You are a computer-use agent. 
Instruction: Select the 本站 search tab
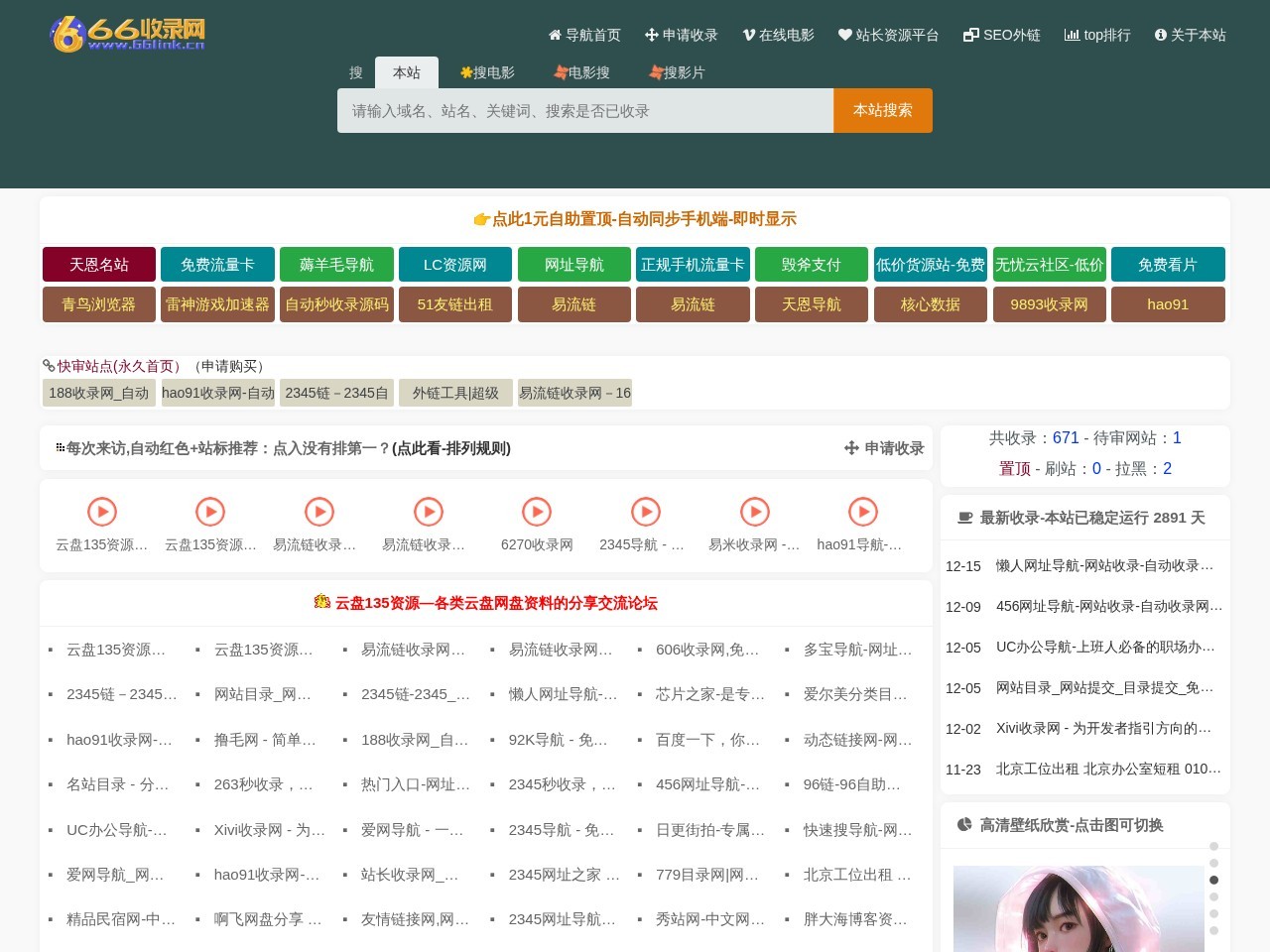click(x=407, y=71)
